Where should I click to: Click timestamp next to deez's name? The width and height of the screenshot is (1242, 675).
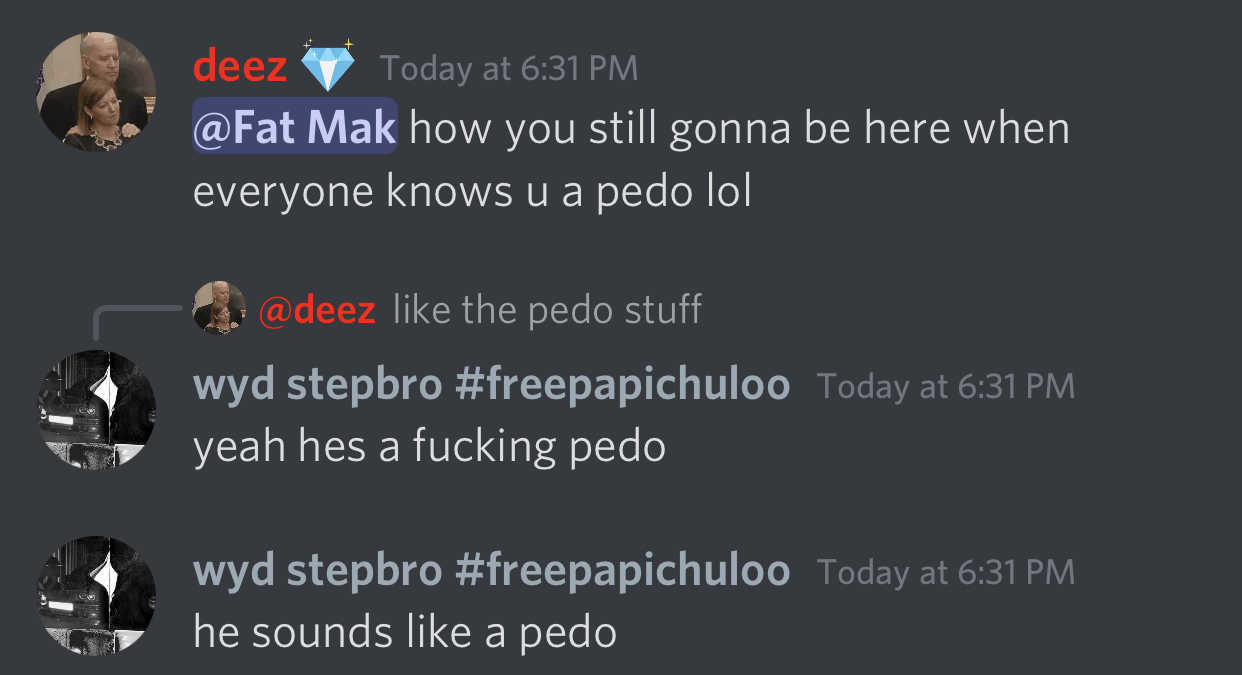[x=509, y=68]
